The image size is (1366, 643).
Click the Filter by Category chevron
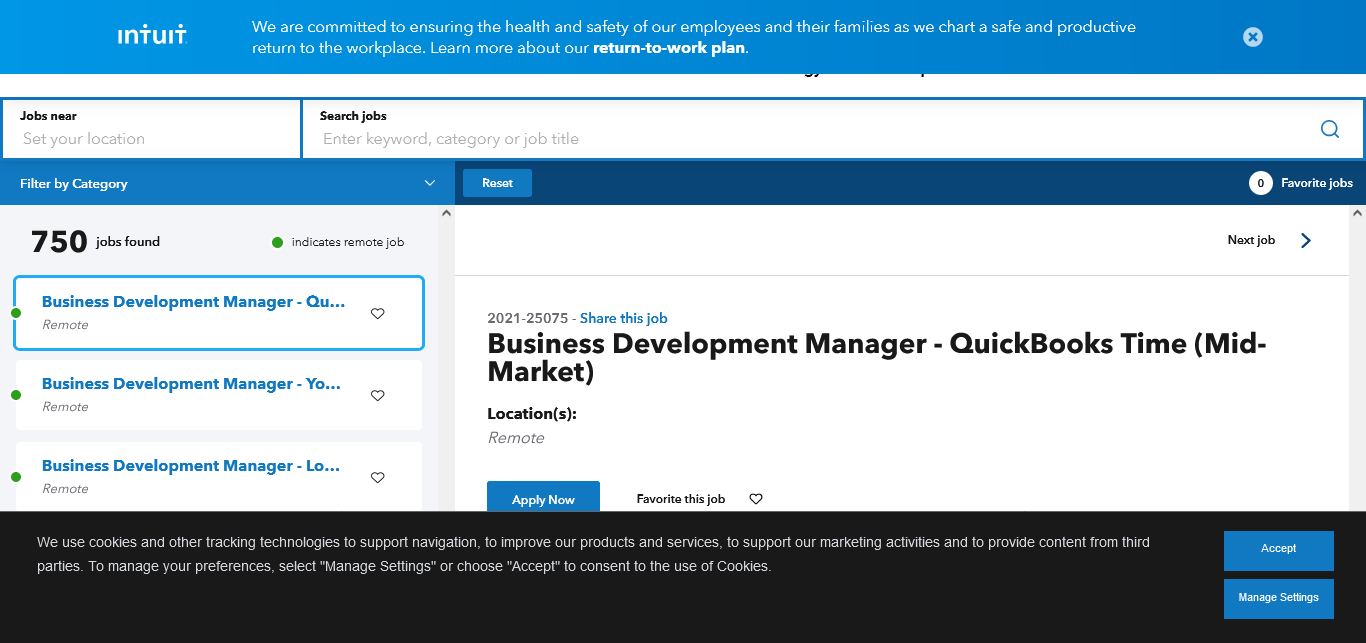click(430, 183)
